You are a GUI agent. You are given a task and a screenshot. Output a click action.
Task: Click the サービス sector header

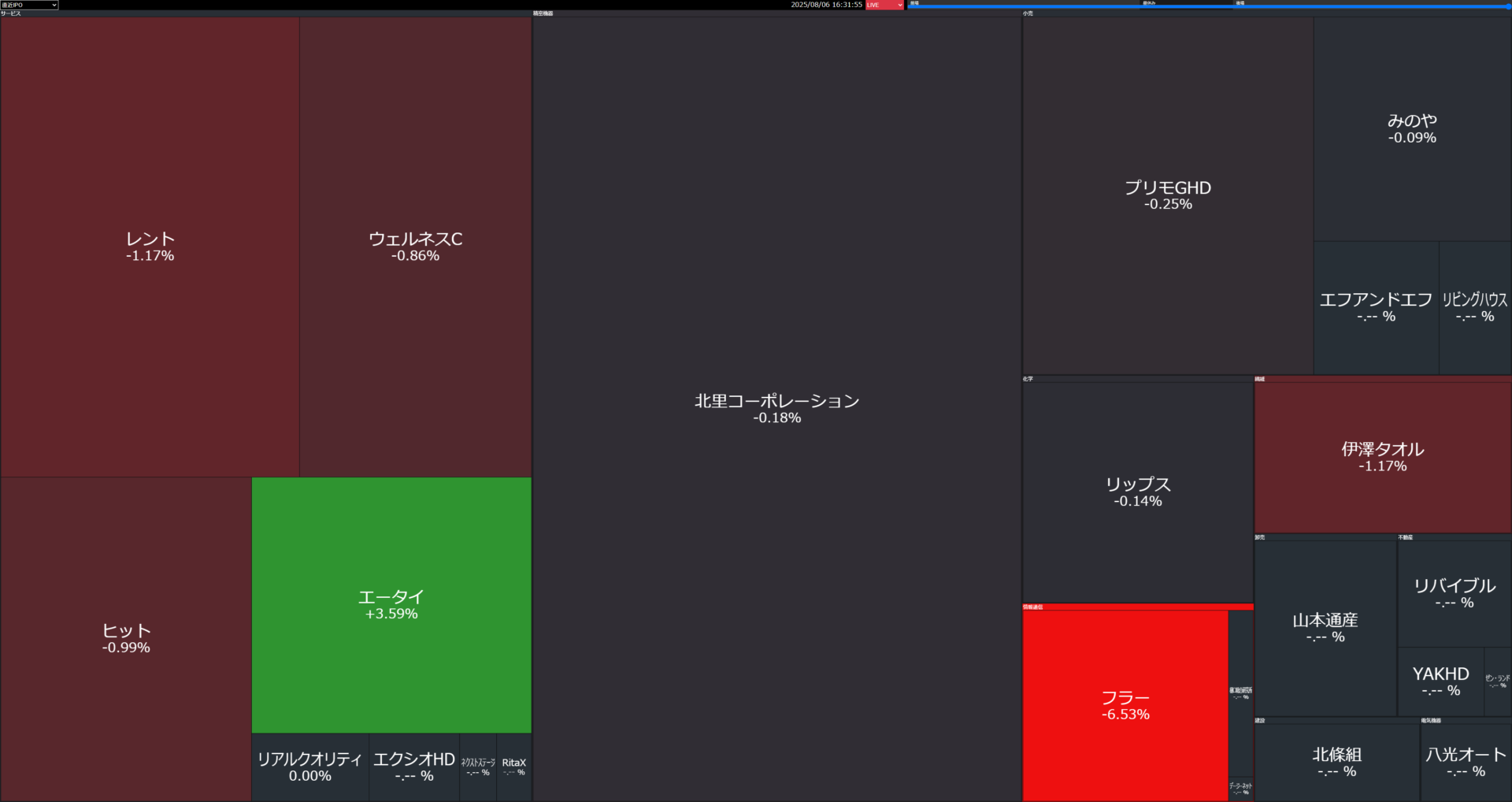(x=266, y=13)
